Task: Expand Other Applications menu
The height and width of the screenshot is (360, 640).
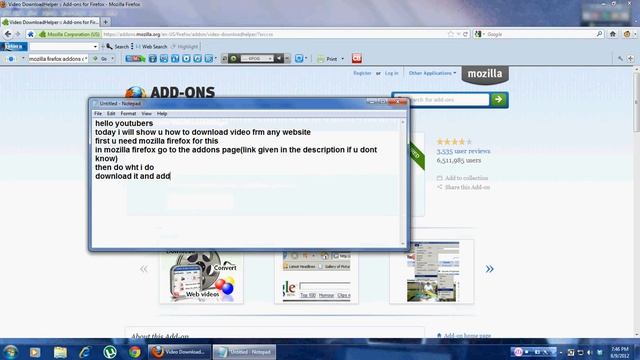Action: 432,73
